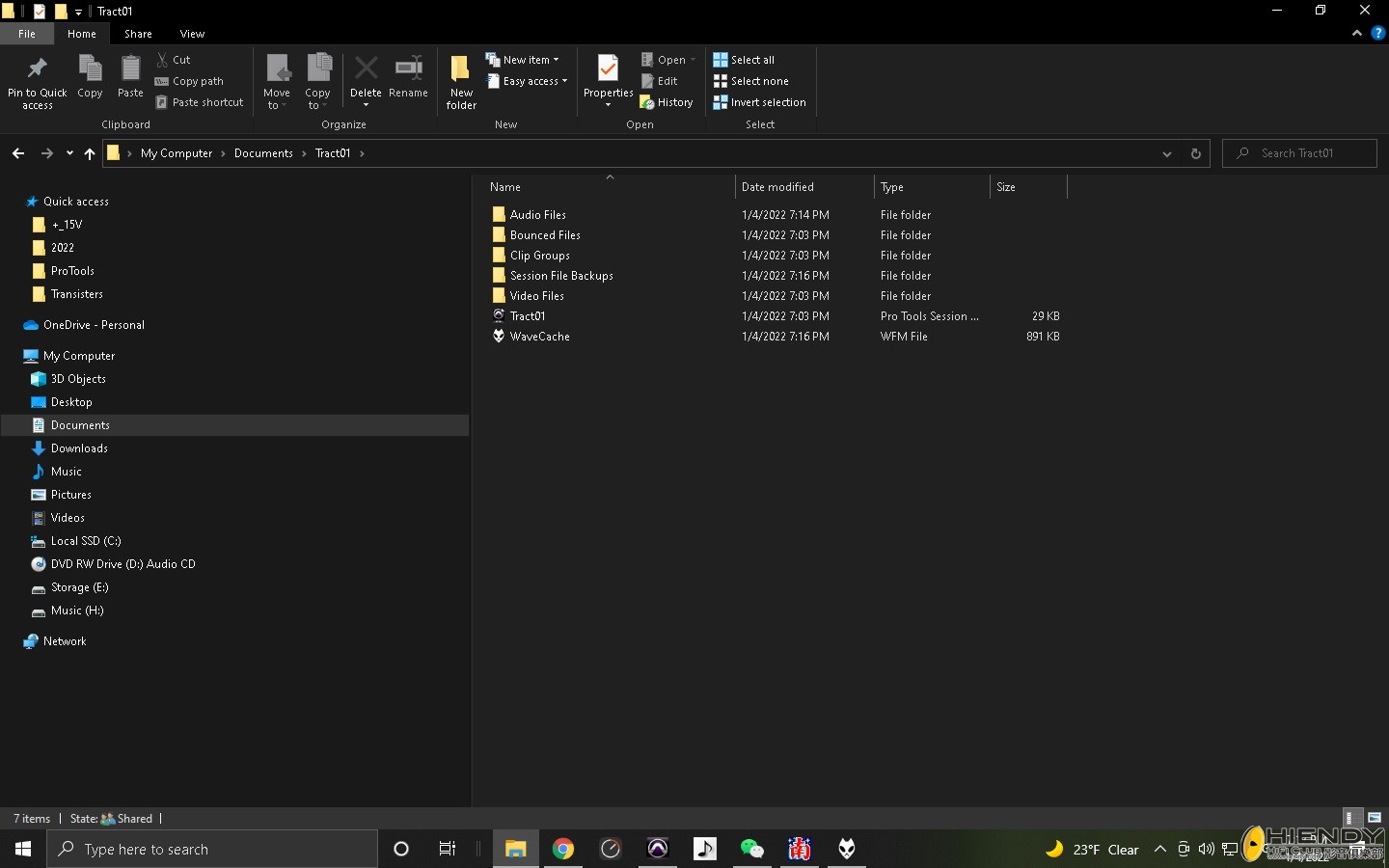This screenshot has width=1389, height=868.
Task: Expand the Open command dropdown arrow
Action: click(x=693, y=60)
